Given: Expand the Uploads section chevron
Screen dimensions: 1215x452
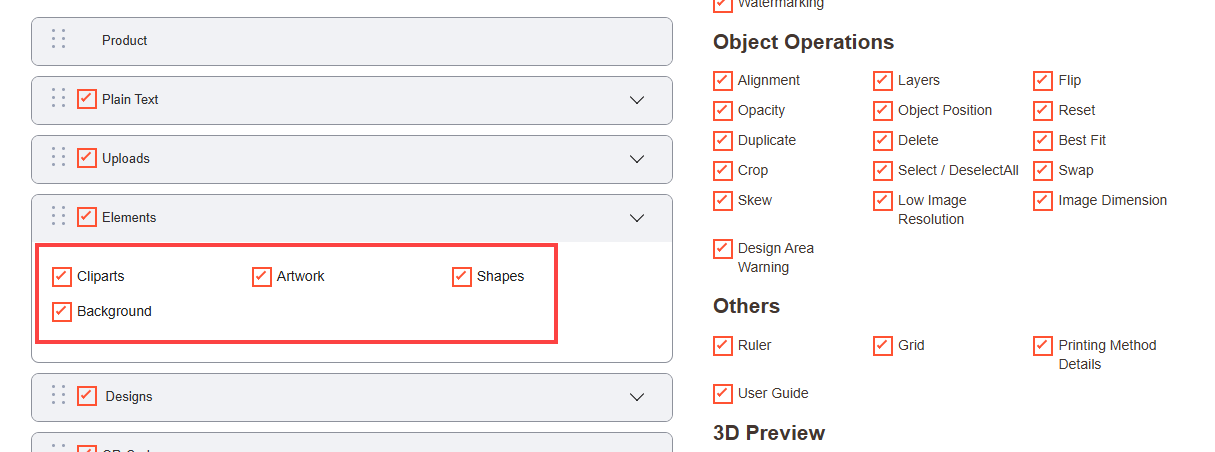Looking at the screenshot, I should [x=637, y=159].
